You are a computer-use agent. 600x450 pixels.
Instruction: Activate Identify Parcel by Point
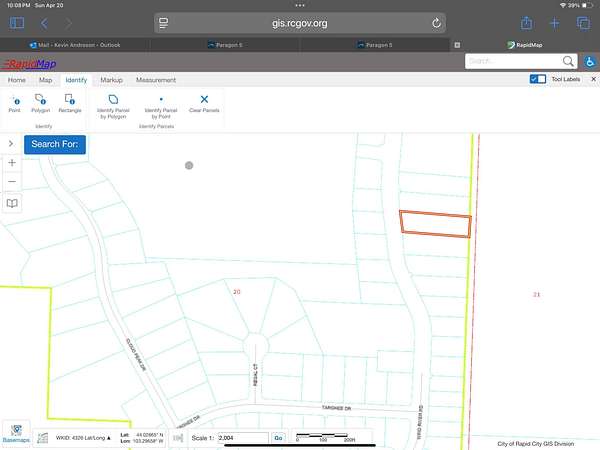[x=161, y=105]
